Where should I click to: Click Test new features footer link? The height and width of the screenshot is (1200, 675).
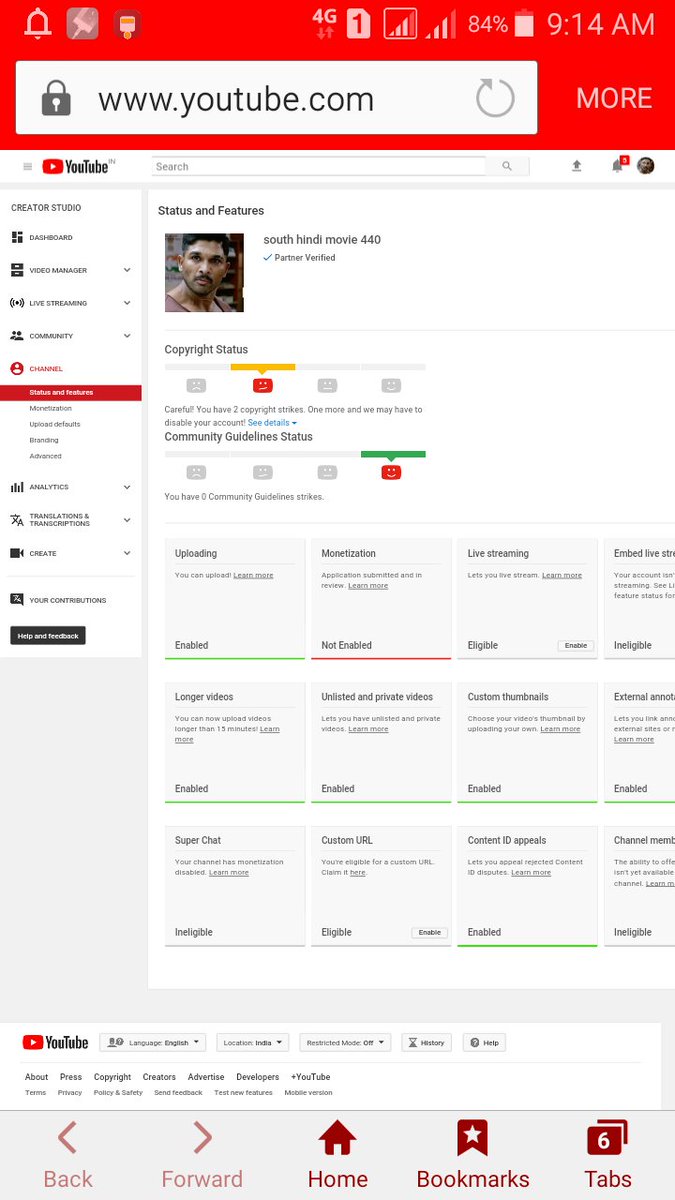(243, 1093)
